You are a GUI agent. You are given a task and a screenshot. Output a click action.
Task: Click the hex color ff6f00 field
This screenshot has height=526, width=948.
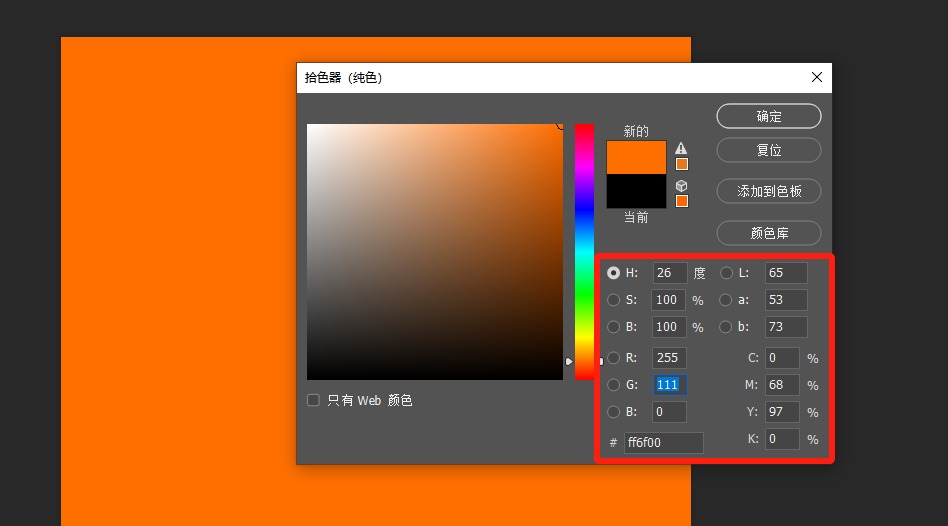tap(663, 443)
